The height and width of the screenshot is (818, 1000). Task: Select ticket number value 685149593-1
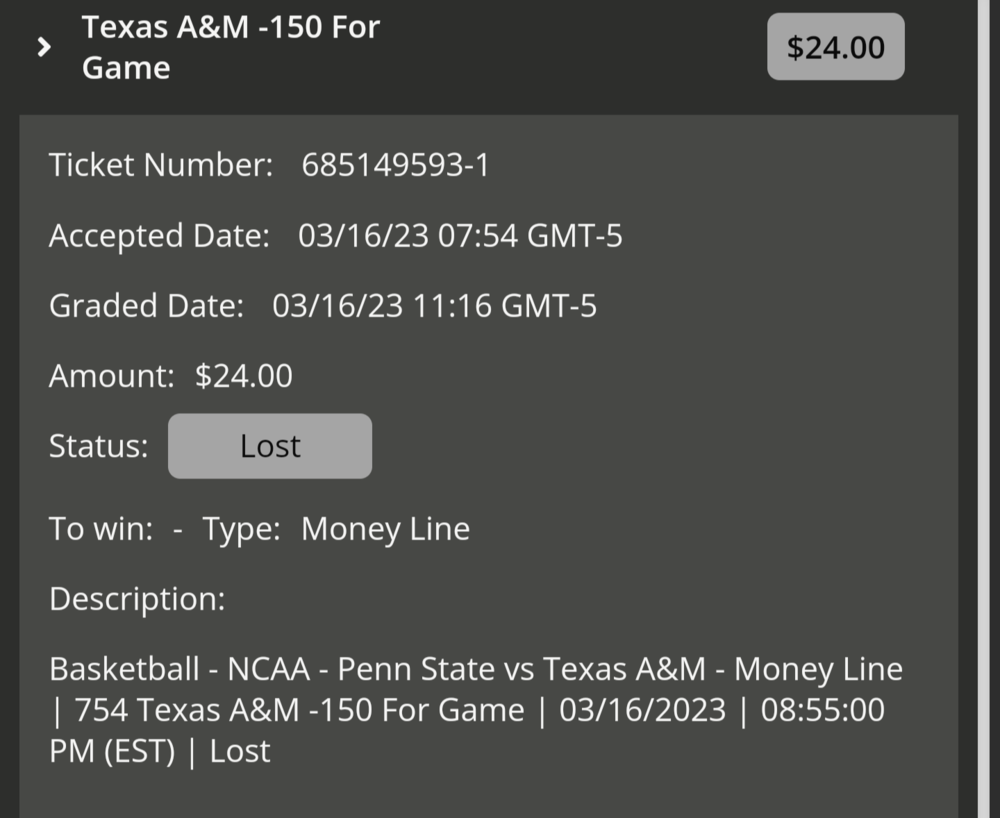click(x=395, y=165)
